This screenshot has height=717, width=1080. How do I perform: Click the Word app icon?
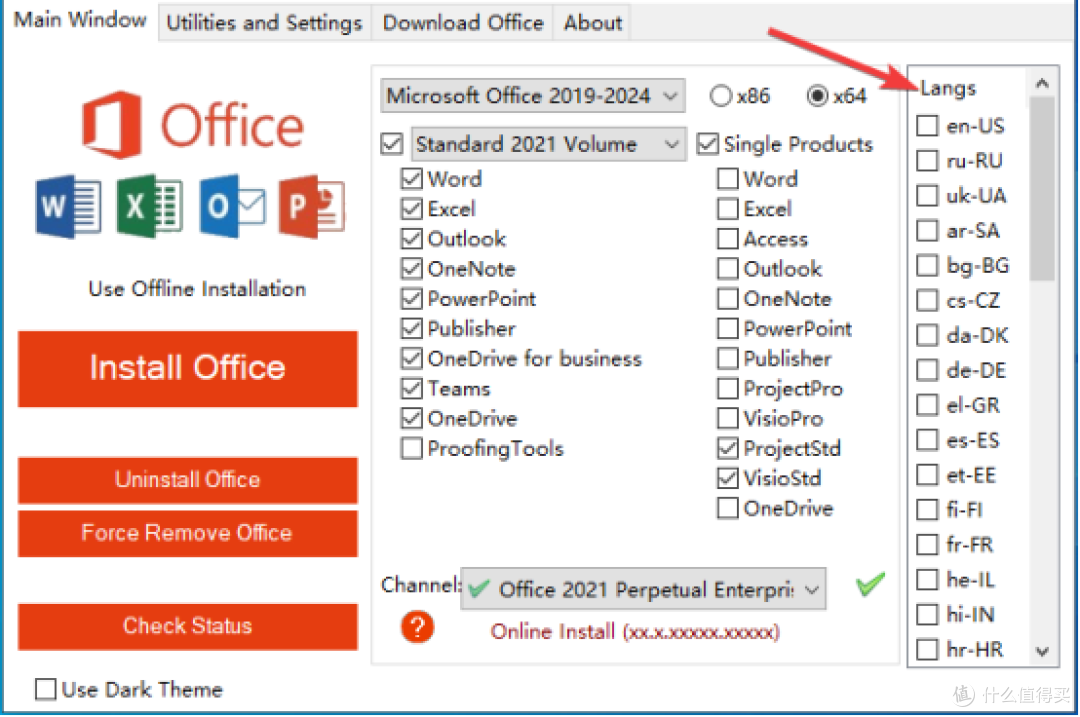(69, 206)
